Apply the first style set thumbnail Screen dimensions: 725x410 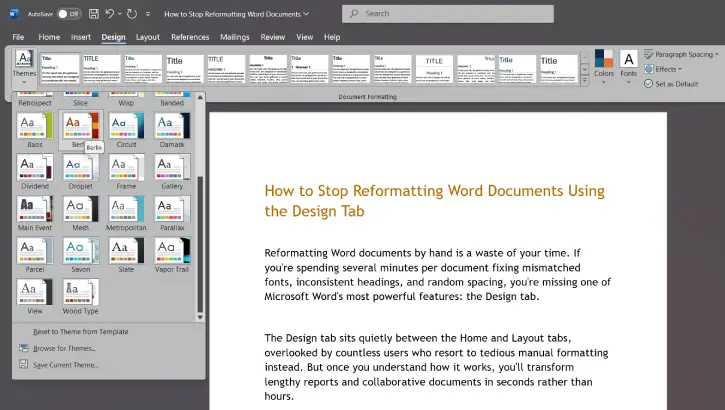[60, 69]
